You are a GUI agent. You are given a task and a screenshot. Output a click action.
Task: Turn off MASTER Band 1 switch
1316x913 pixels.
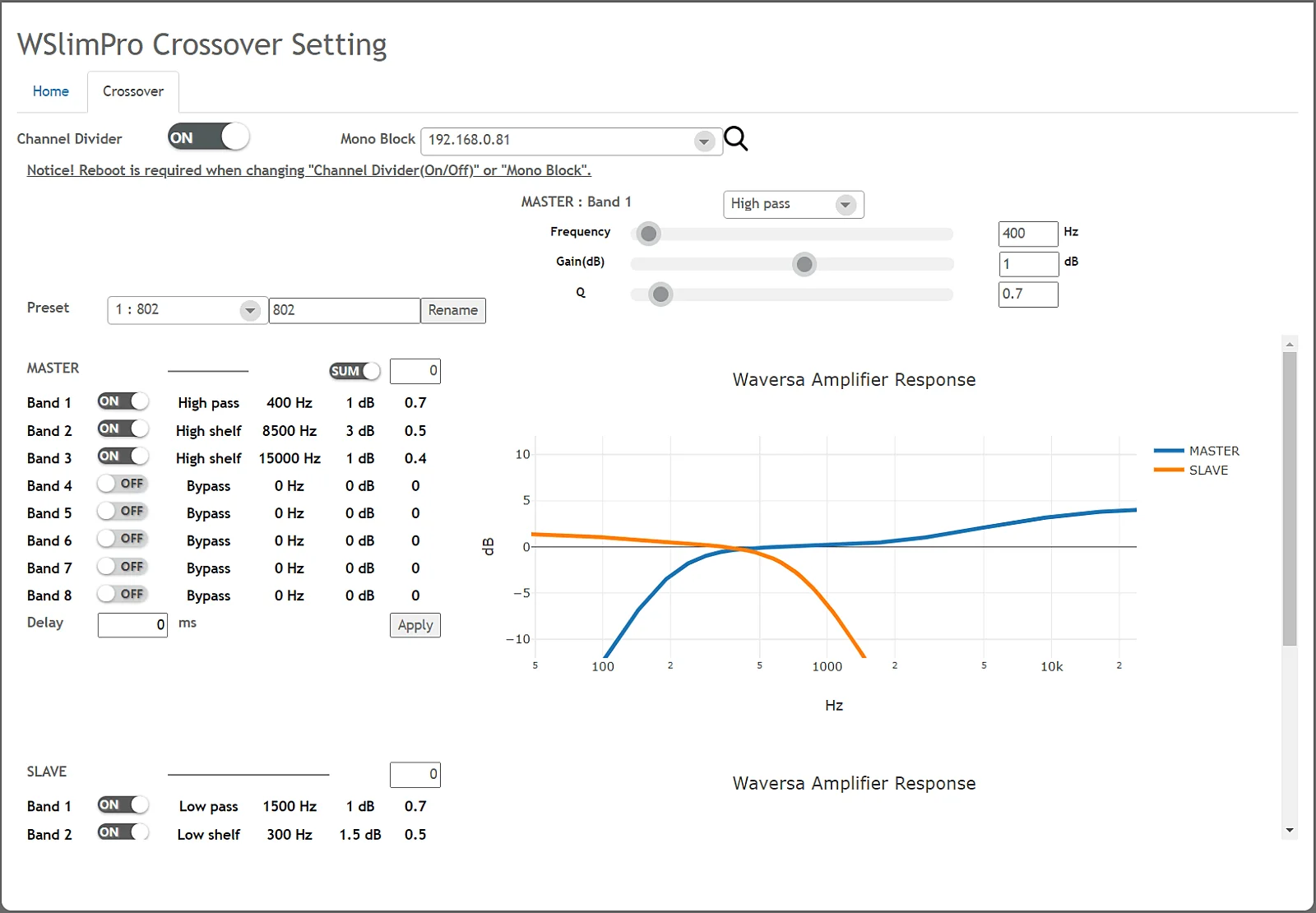[x=123, y=401]
